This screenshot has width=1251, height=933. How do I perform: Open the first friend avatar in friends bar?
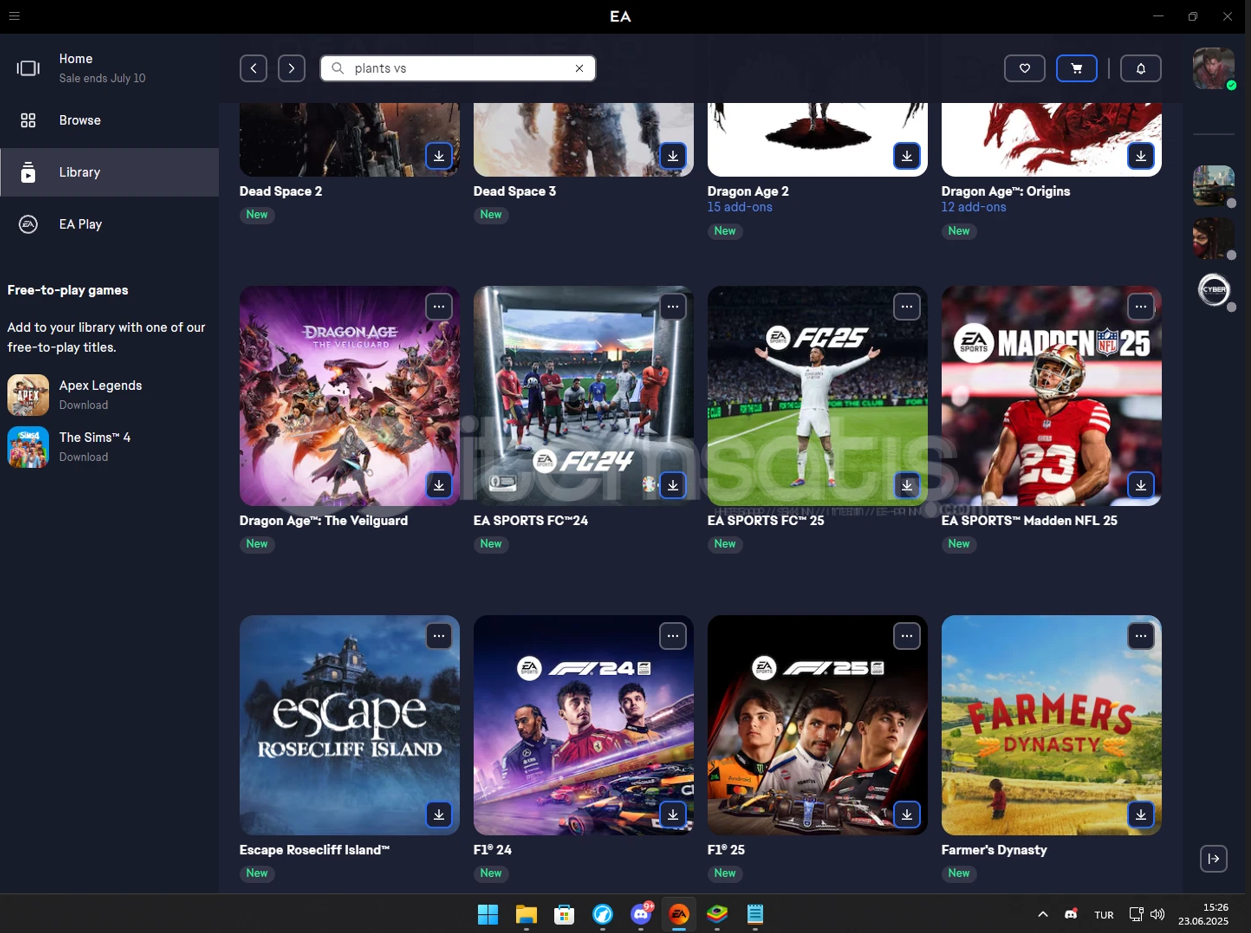coord(1213,185)
